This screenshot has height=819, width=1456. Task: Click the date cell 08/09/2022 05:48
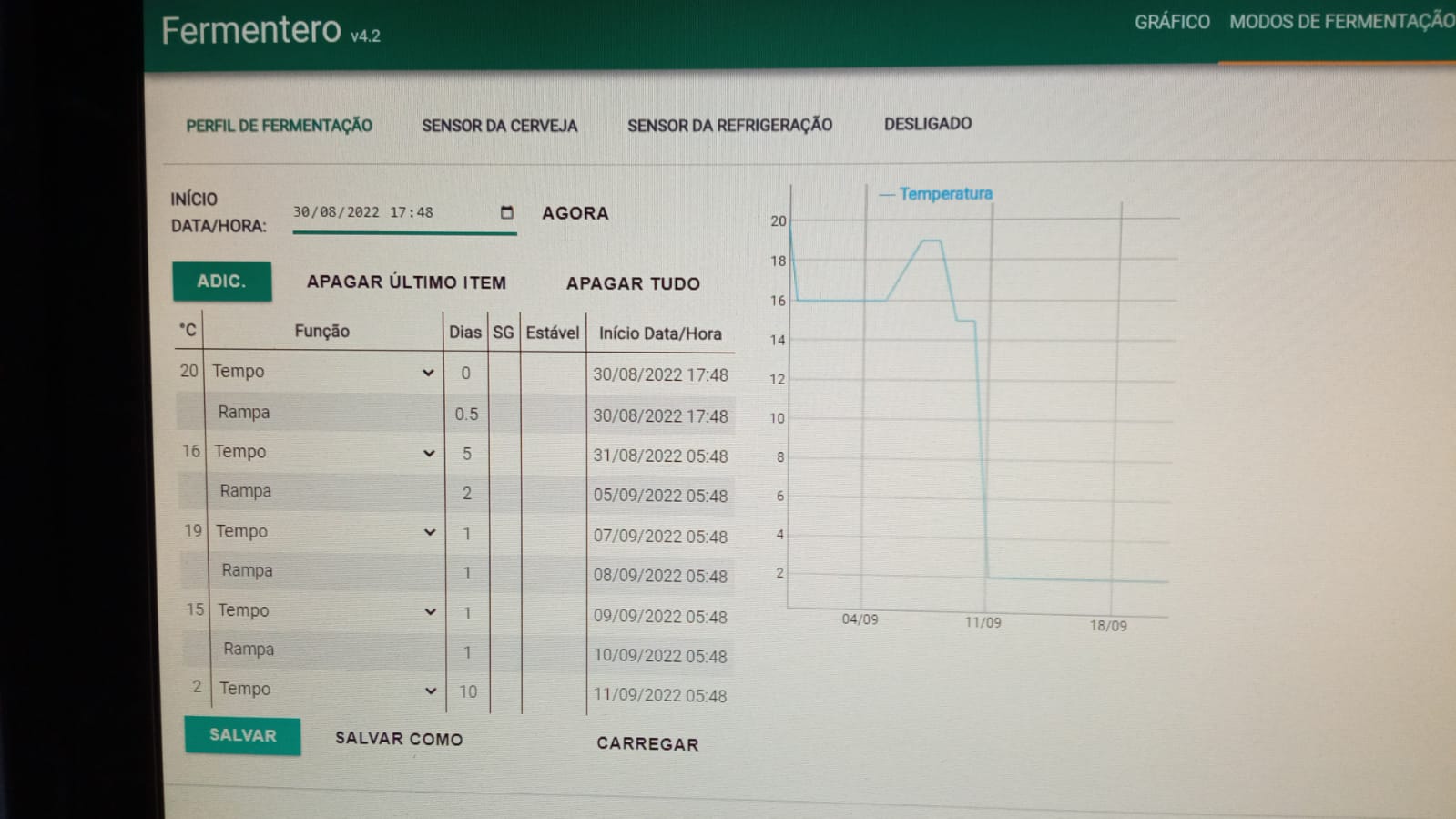660,576
